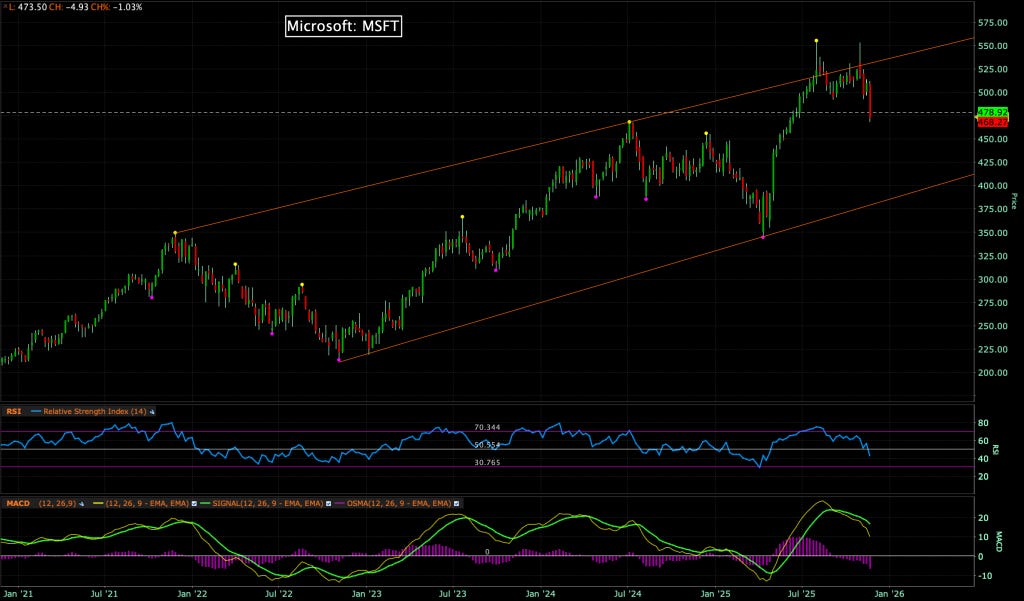Screen dimensions: 1024x601
Task: Toggle the OSMA(12, 26, 9 - EMA, EMA) checkbox
Action: 456,503
